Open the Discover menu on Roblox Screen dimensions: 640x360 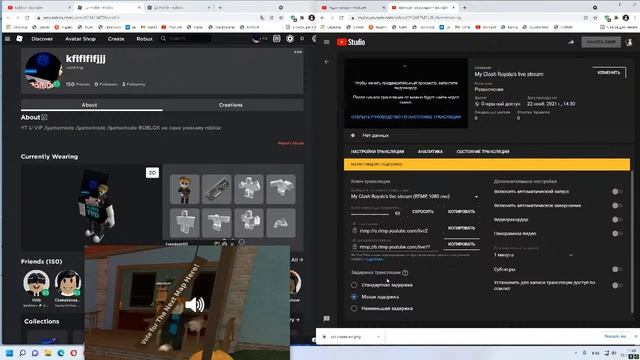(42, 39)
